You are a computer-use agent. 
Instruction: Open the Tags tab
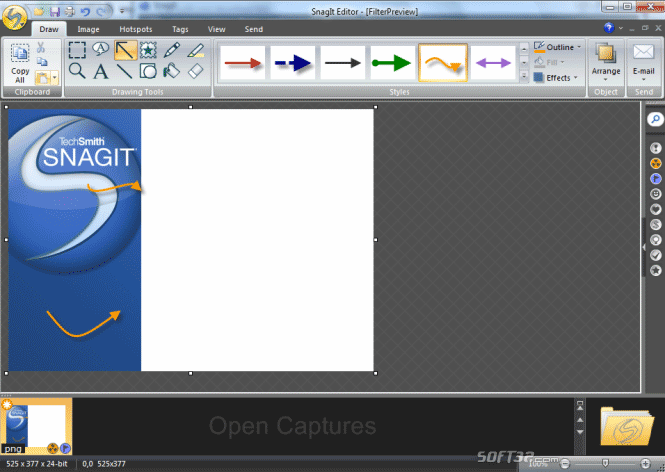tap(180, 29)
